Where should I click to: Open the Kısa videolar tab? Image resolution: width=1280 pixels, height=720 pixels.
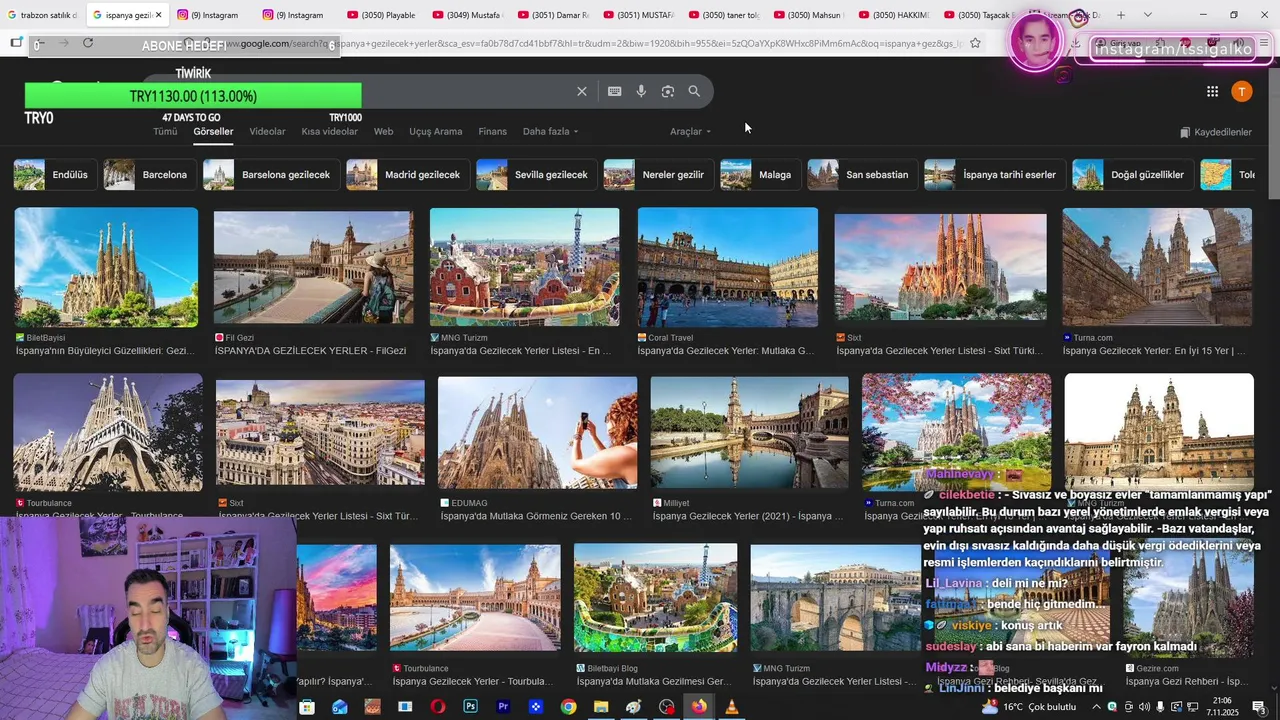pos(329,132)
